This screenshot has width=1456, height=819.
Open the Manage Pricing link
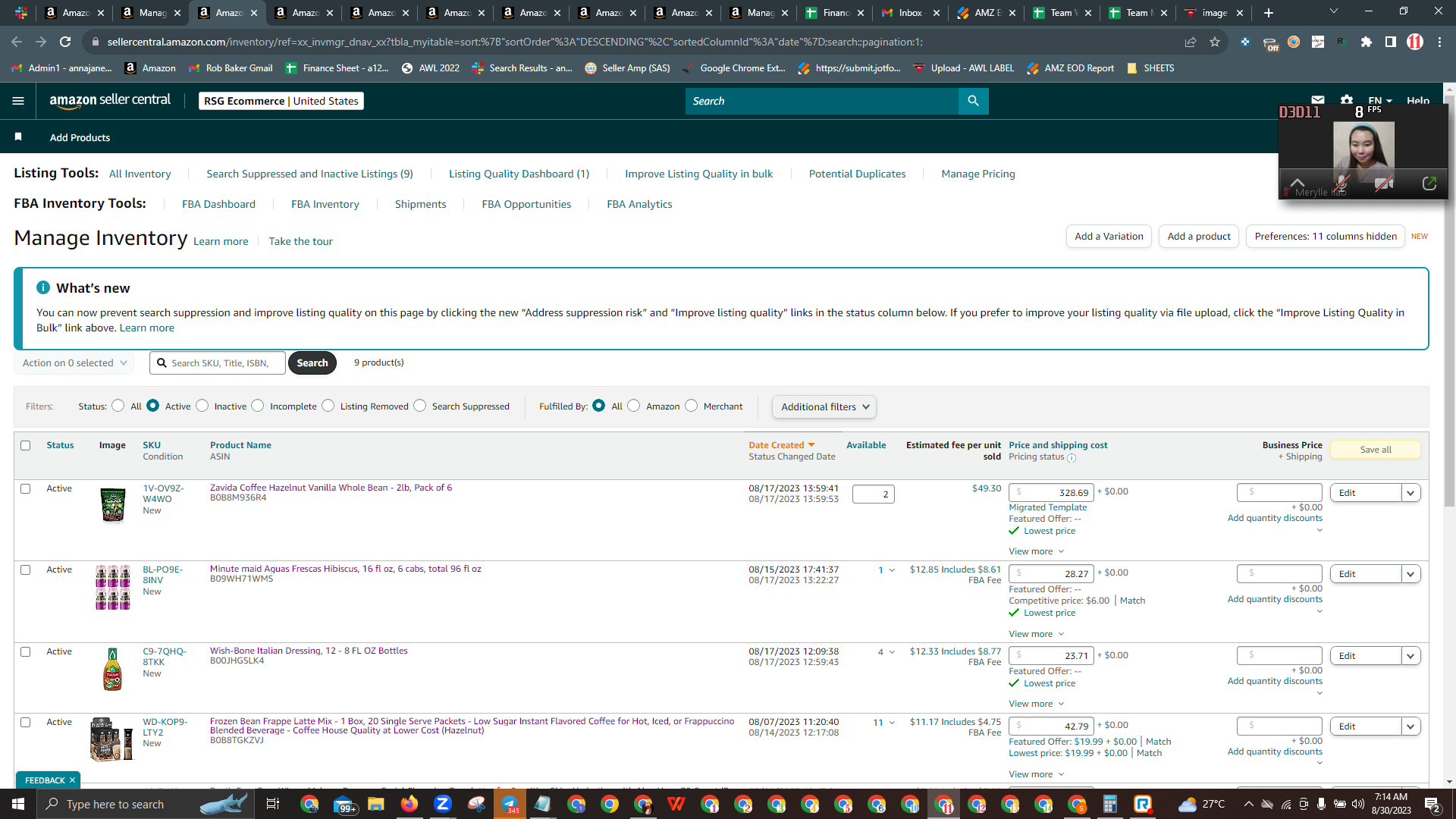pyautogui.click(x=978, y=174)
